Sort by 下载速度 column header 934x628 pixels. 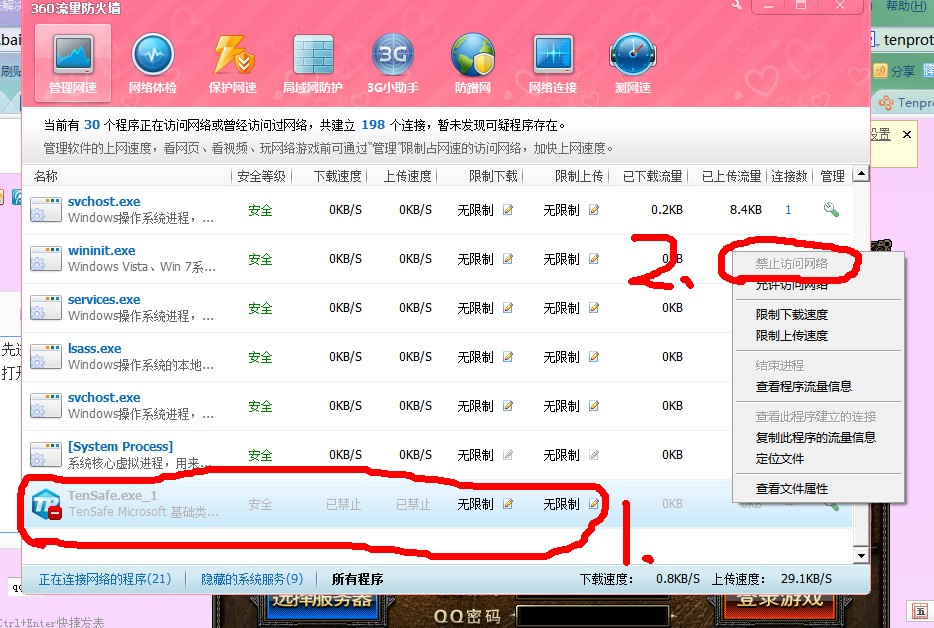tap(337, 176)
